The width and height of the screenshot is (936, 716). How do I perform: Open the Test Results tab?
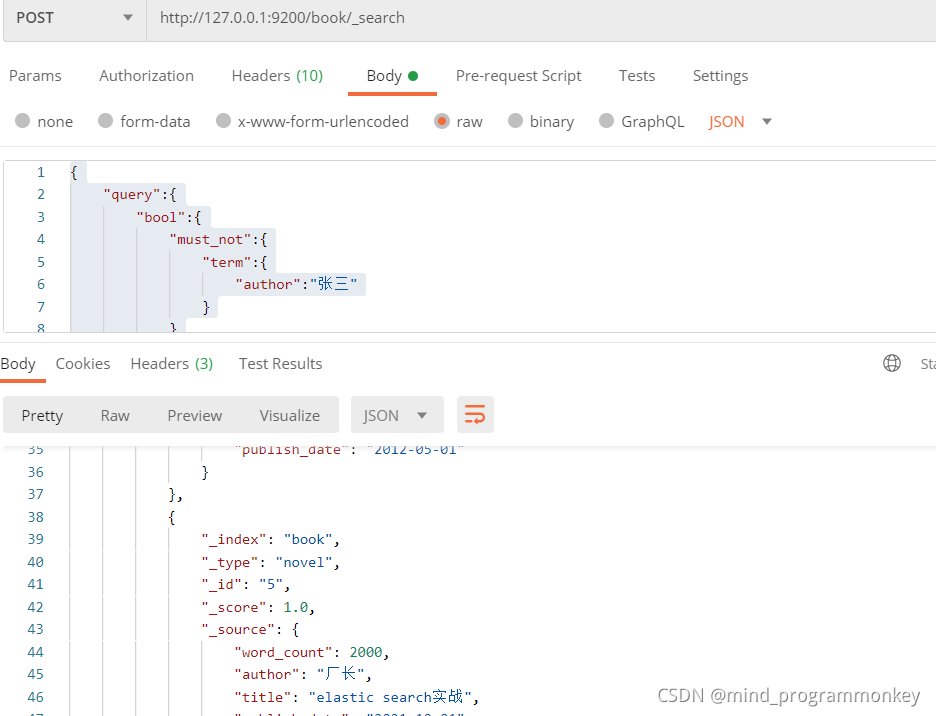(281, 364)
